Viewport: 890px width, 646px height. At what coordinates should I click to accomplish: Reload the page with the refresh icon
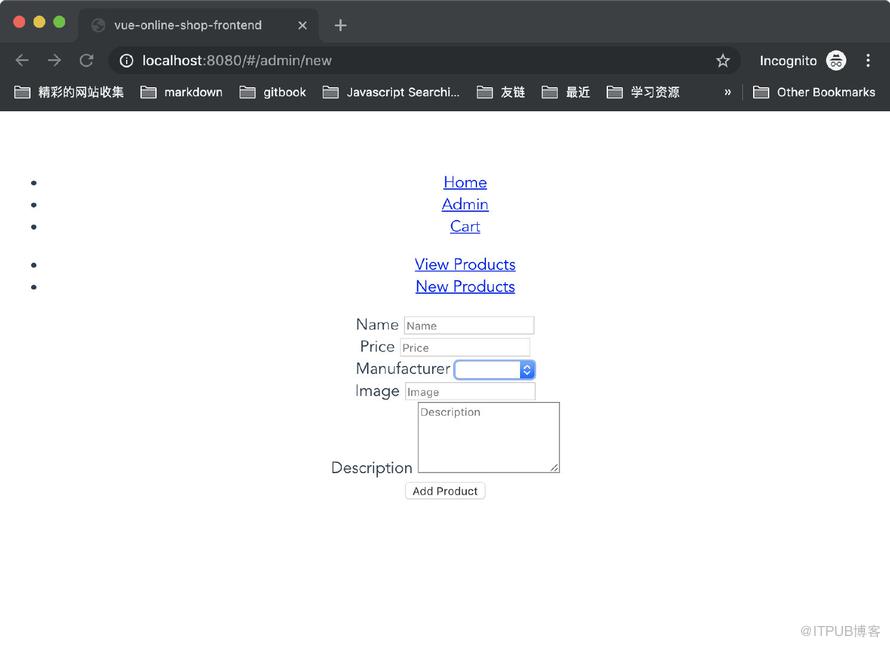(86, 60)
